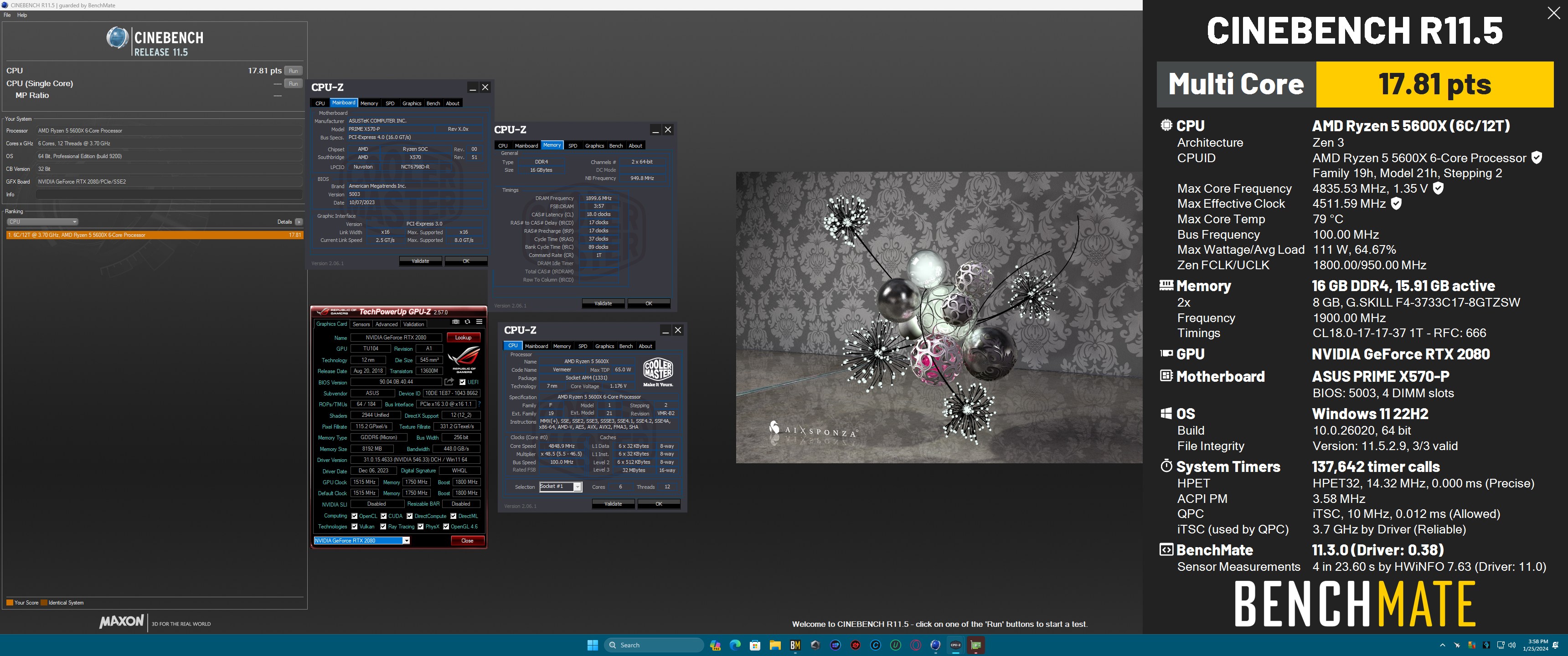Click GPU-Z refresh icon
Viewport: 1568px width, 656px height.
coord(468,322)
